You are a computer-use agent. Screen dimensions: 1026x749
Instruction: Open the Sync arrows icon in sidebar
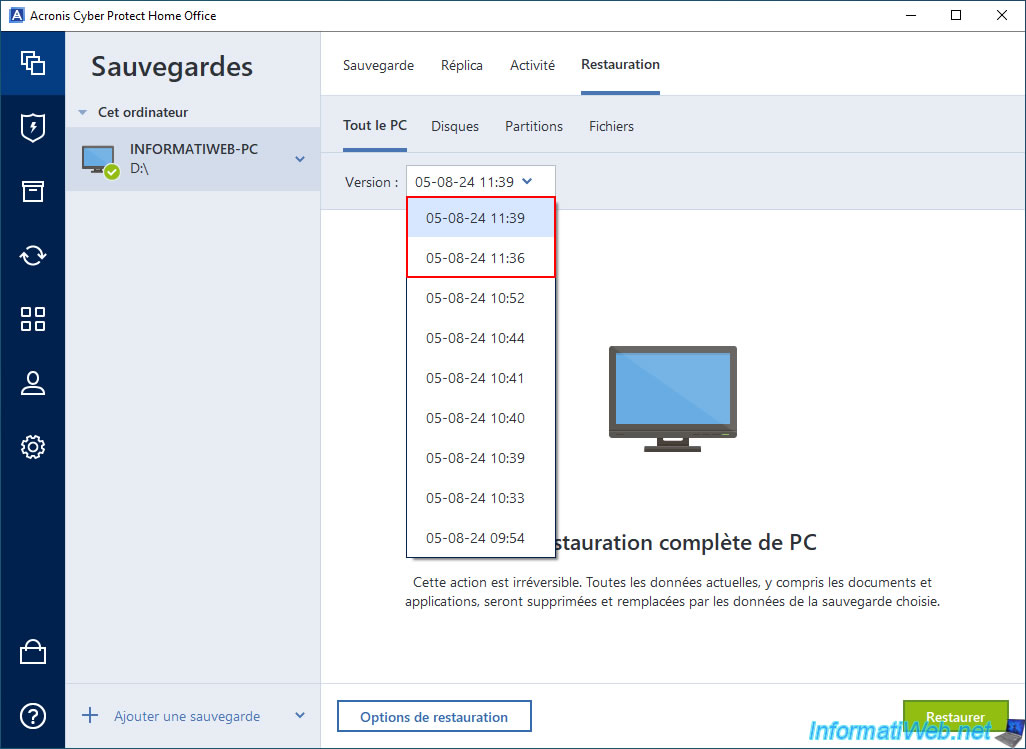[33, 255]
